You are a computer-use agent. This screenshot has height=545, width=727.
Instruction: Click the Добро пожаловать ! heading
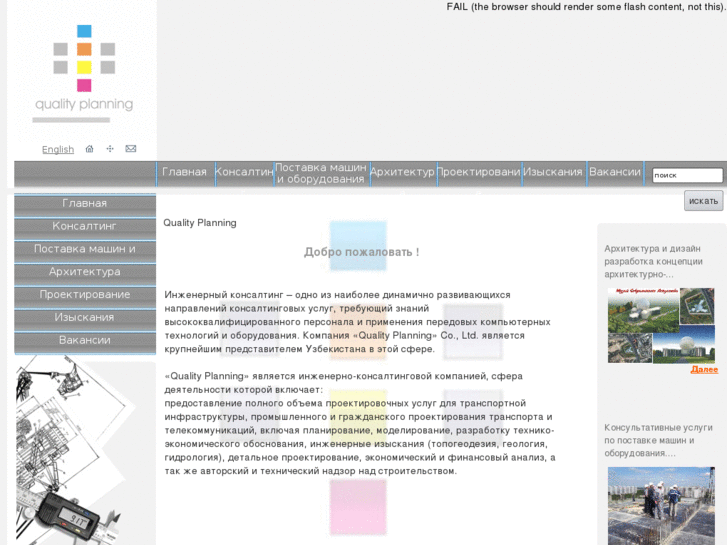coord(362,252)
